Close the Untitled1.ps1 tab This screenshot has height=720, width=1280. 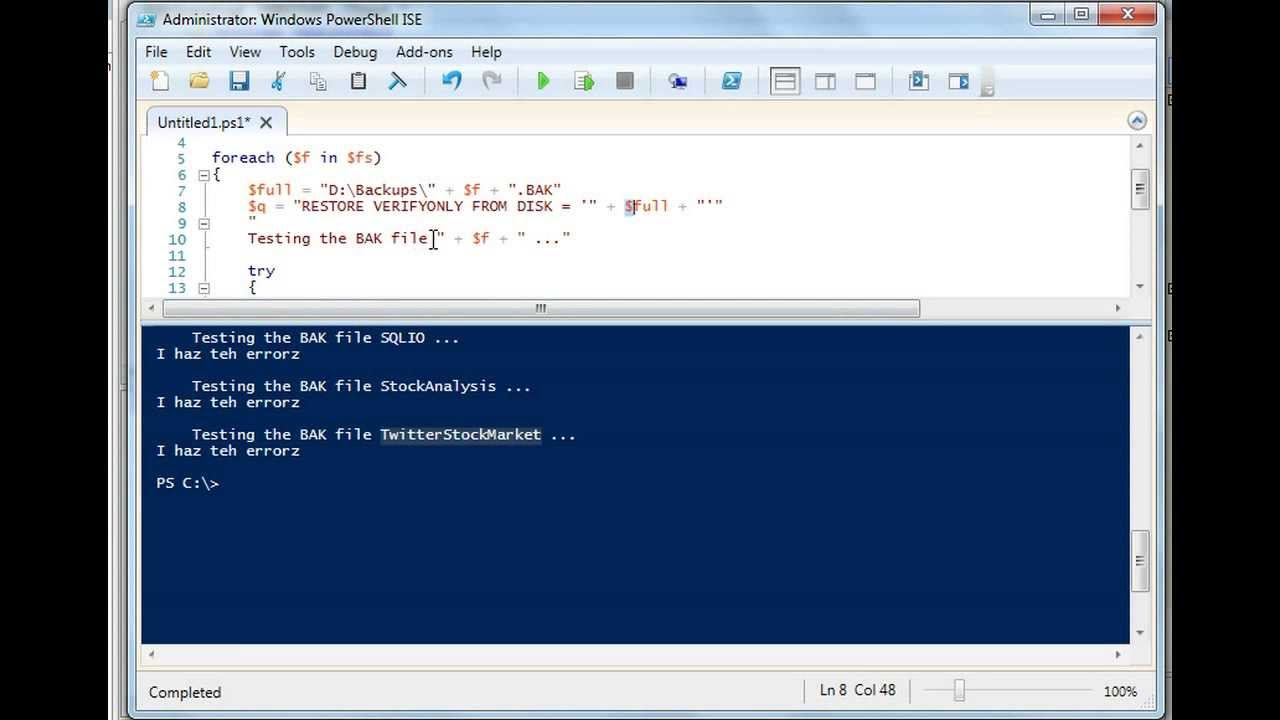tap(266, 122)
